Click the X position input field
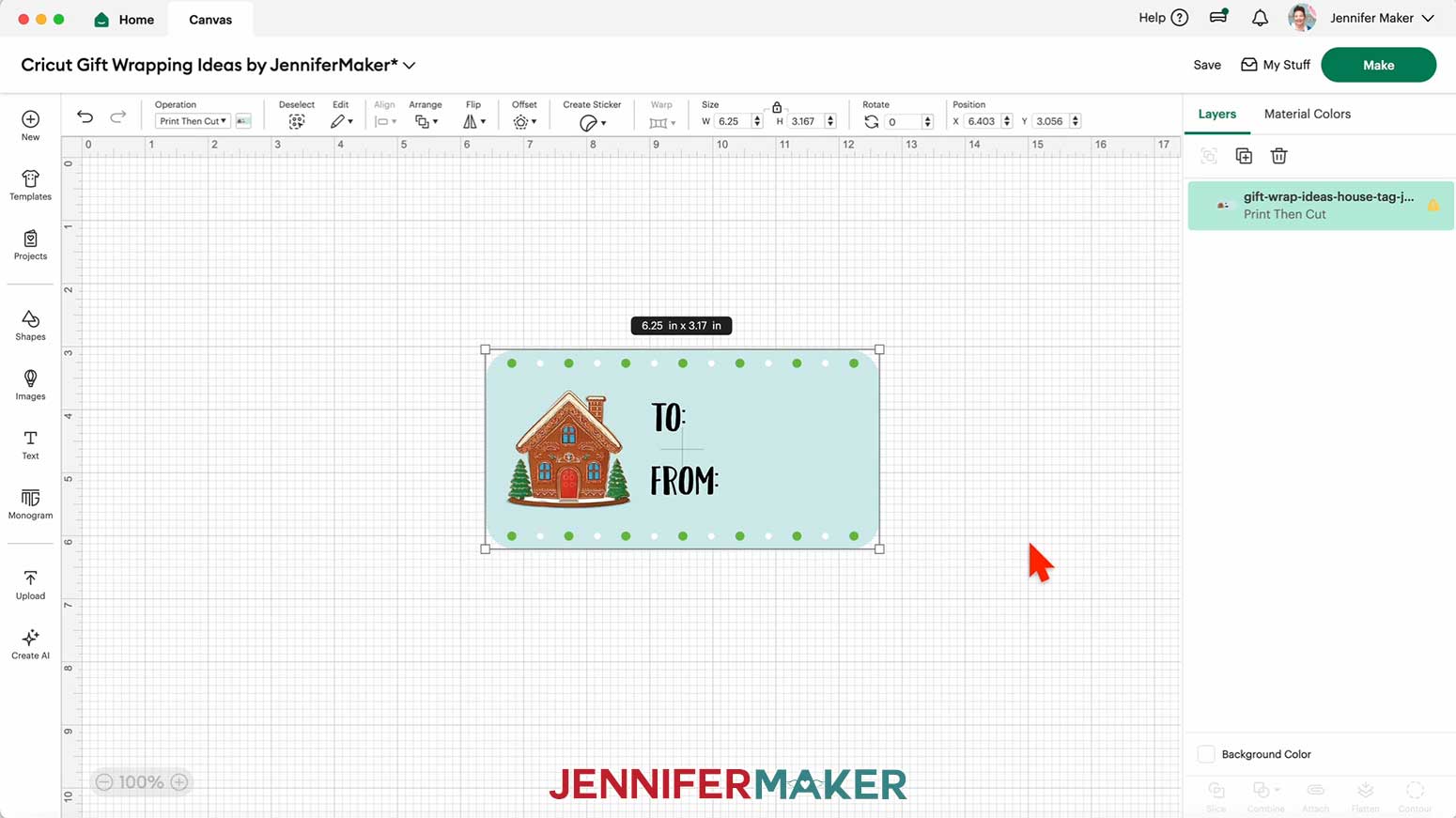1456x818 pixels. pyautogui.click(x=982, y=121)
